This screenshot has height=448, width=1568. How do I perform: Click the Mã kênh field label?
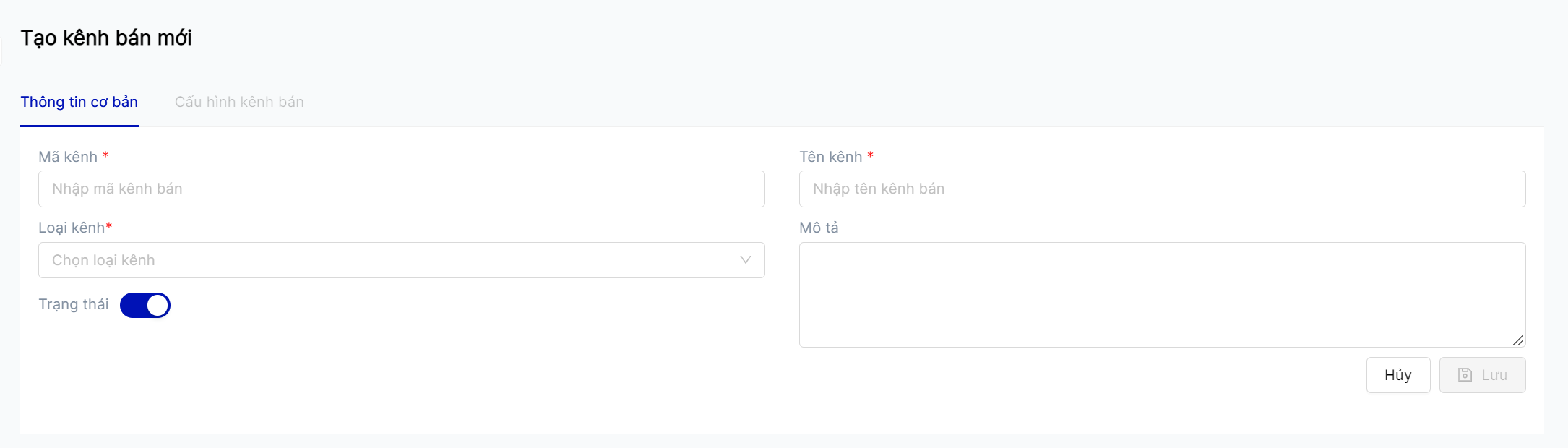tap(67, 157)
